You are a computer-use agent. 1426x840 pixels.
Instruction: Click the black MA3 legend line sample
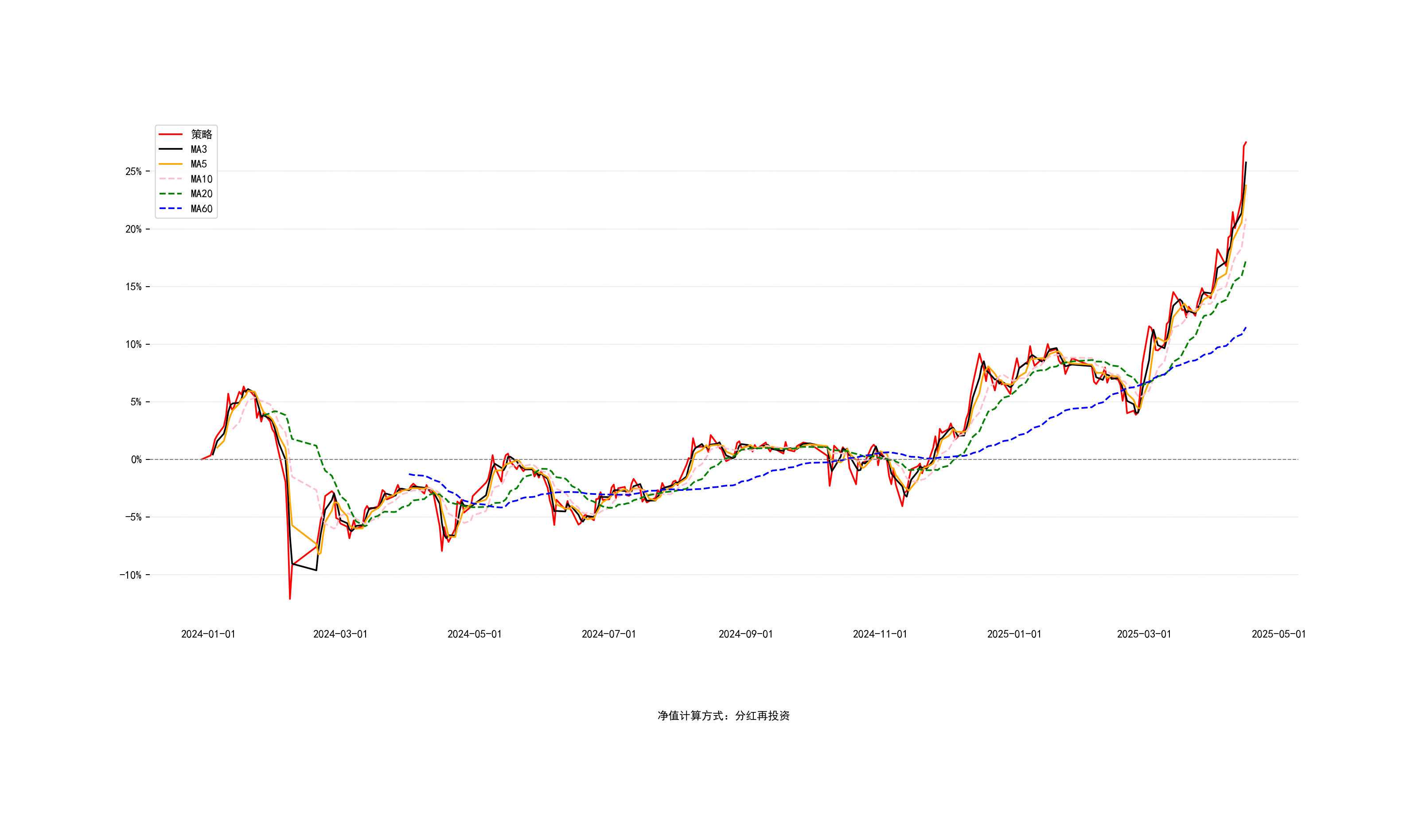171,149
